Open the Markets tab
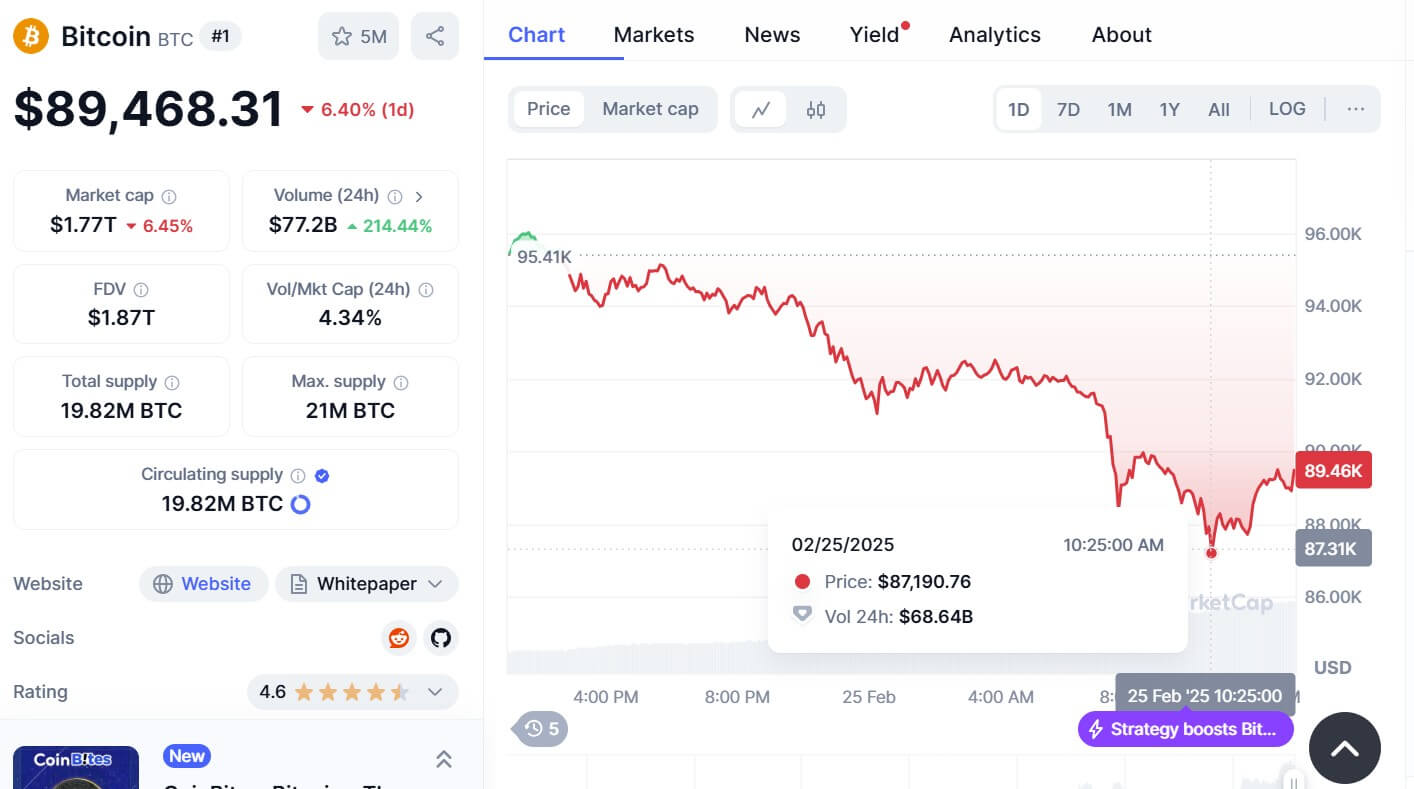 [x=654, y=35]
